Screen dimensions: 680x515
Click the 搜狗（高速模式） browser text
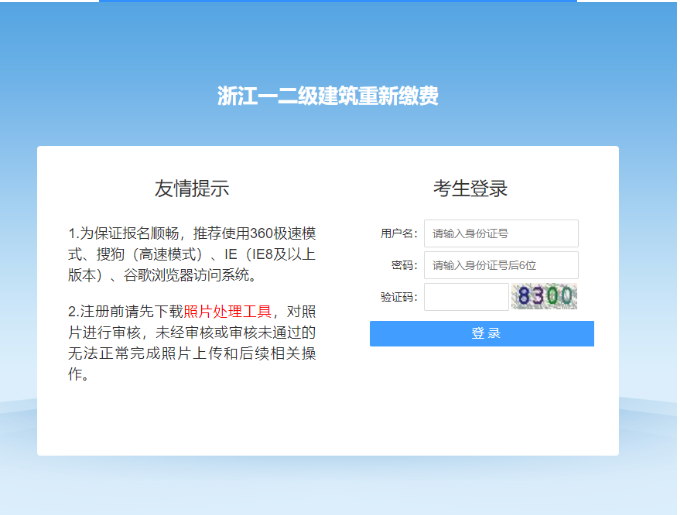click(148, 255)
